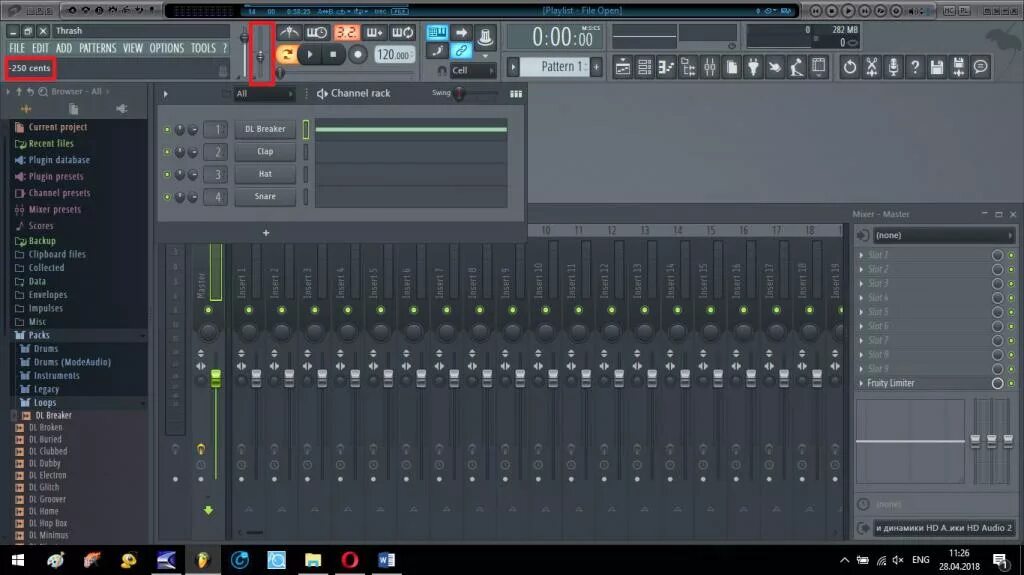Add a channel with the plus button

point(266,233)
